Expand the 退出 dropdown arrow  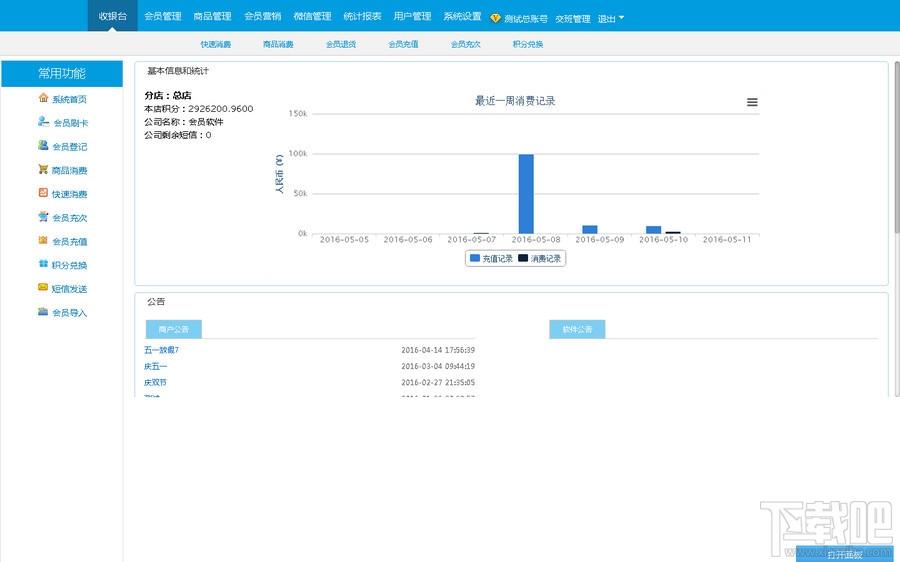(x=621, y=18)
